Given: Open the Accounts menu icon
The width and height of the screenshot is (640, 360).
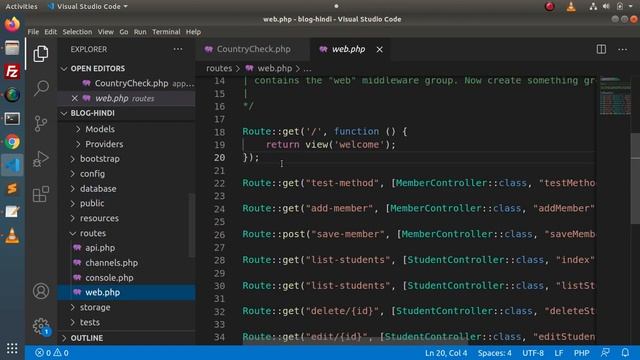Looking at the screenshot, I should click(41, 291).
